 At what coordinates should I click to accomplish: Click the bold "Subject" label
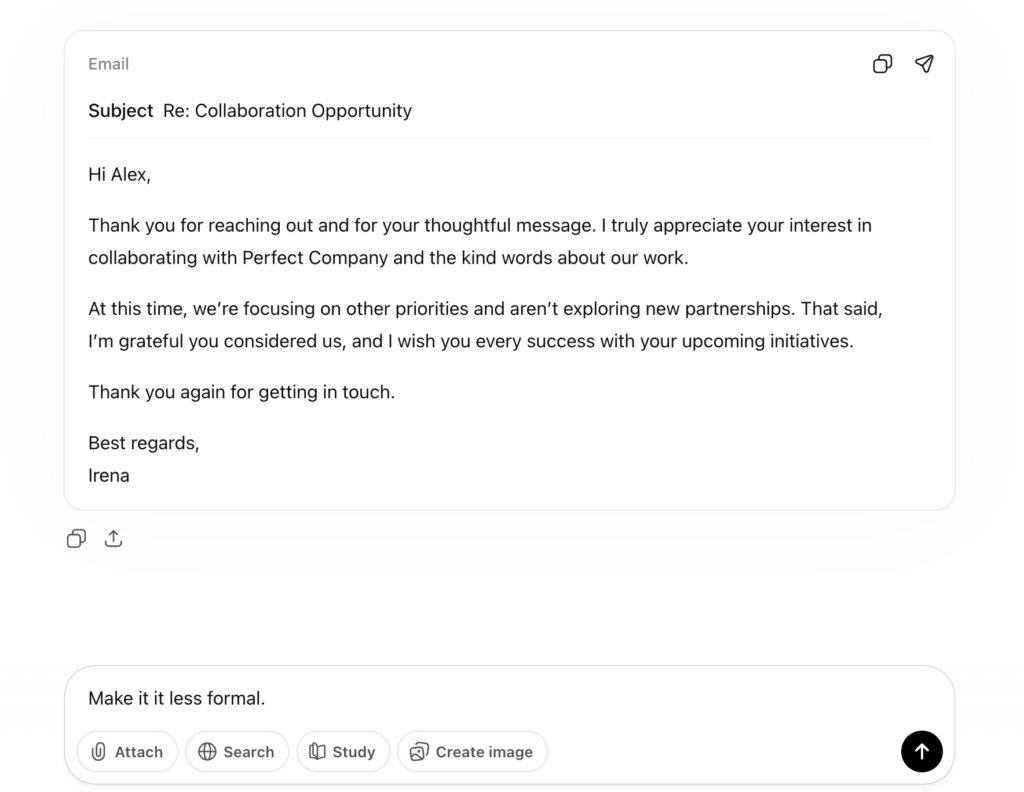click(x=121, y=111)
